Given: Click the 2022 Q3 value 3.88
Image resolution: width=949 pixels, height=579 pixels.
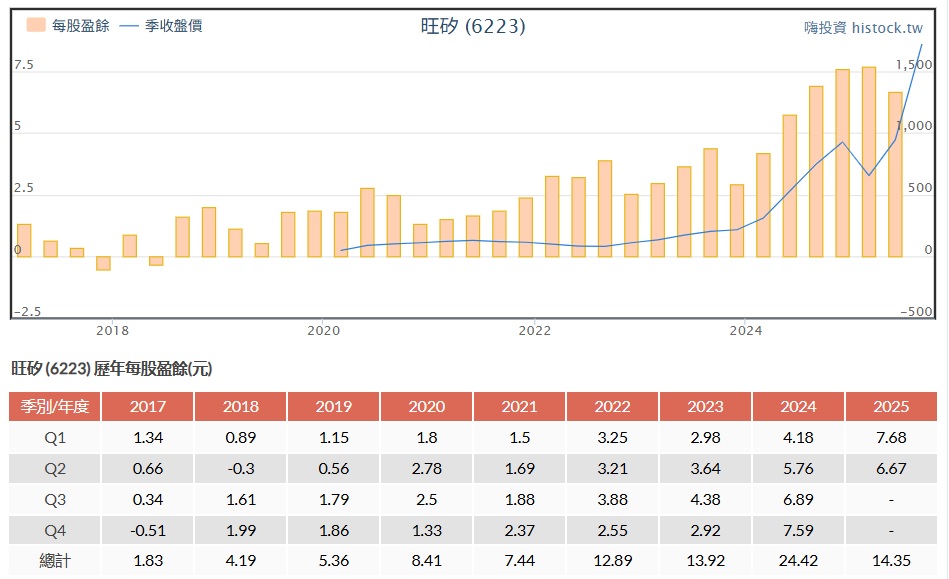Looking at the screenshot, I should (612, 499).
